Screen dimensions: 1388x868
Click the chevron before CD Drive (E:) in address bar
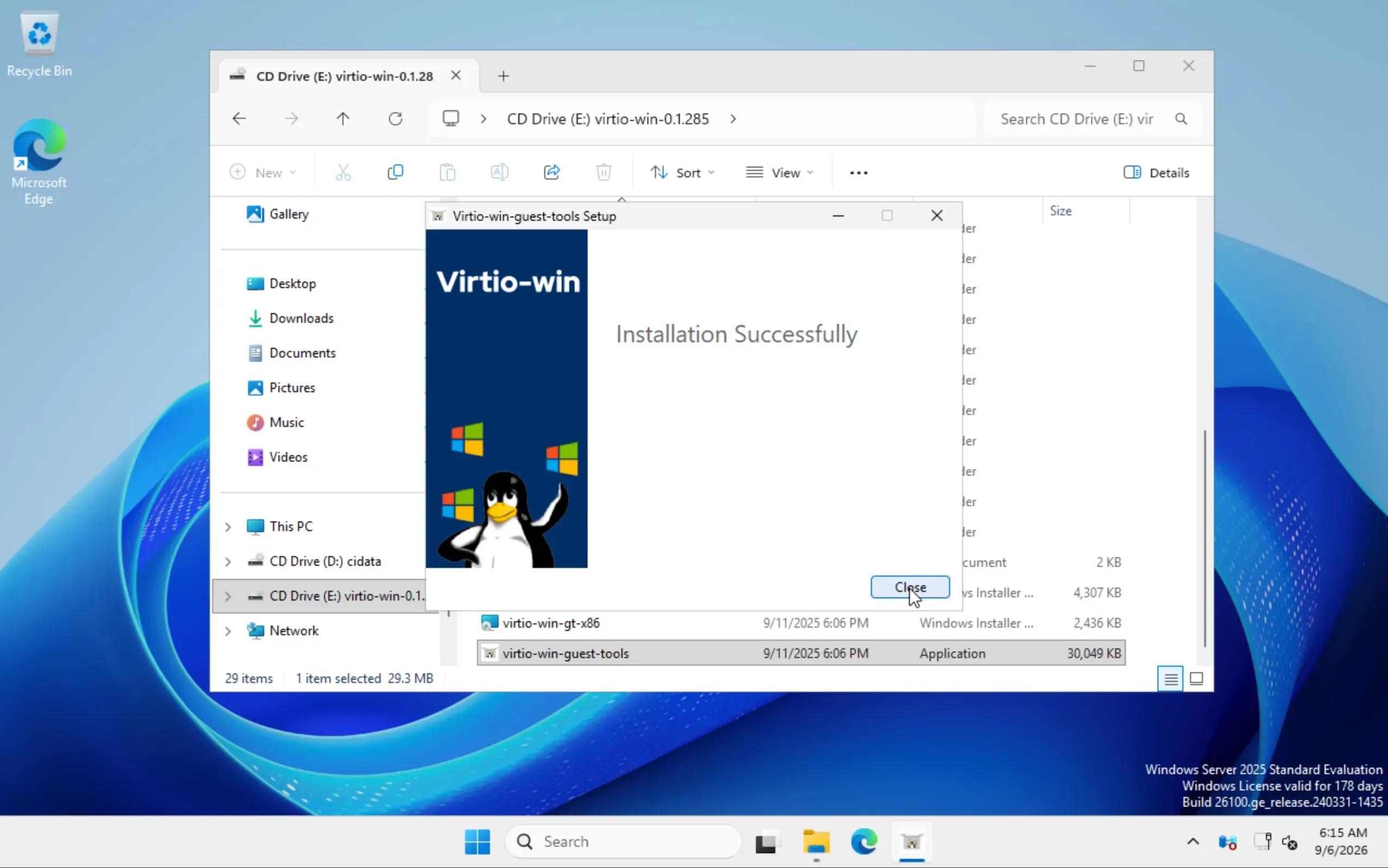point(483,119)
